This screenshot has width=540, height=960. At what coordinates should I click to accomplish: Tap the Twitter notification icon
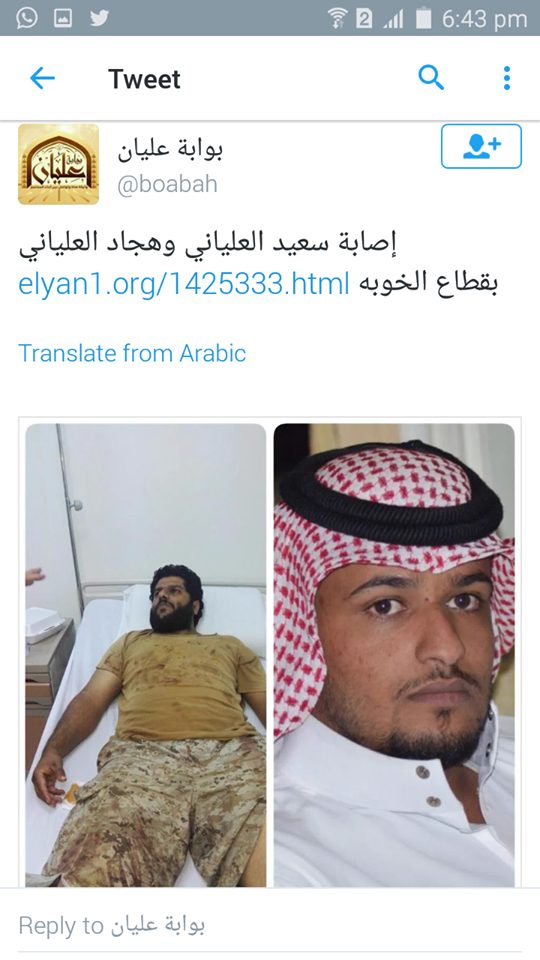99,18
